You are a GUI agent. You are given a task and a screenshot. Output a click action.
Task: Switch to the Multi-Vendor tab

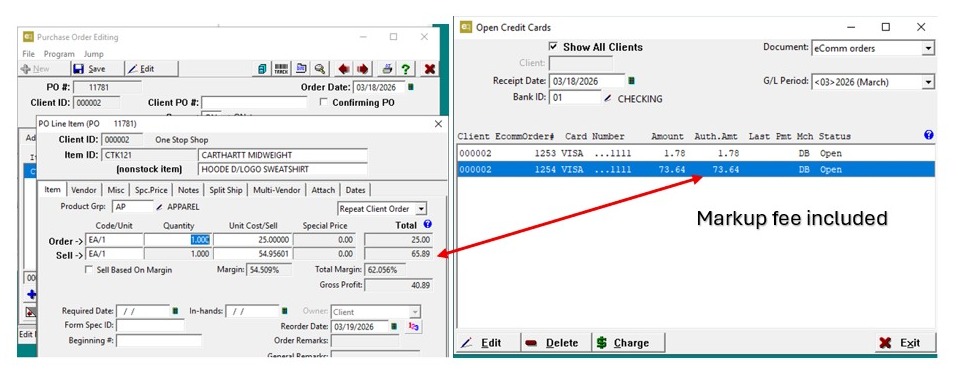click(277, 190)
